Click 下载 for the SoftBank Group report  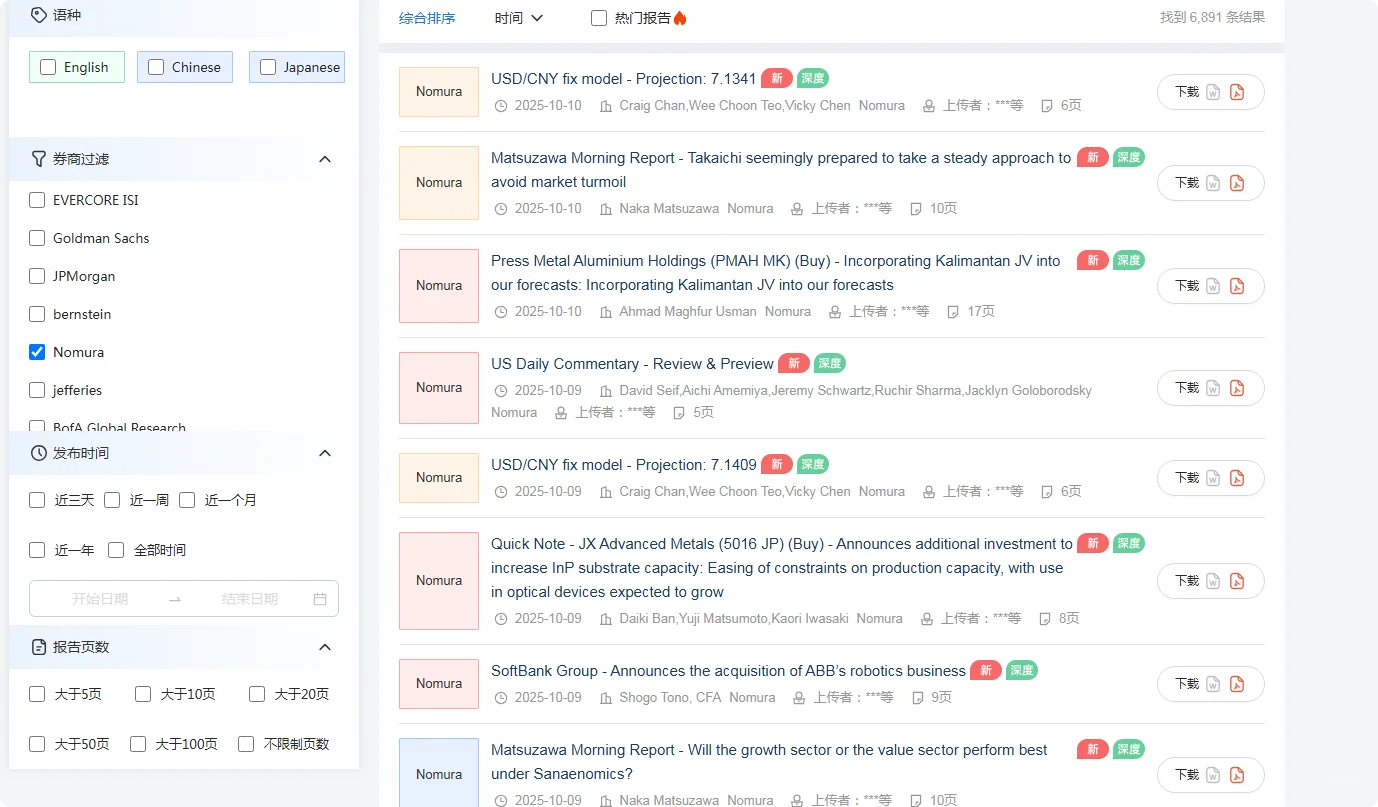(x=1187, y=684)
